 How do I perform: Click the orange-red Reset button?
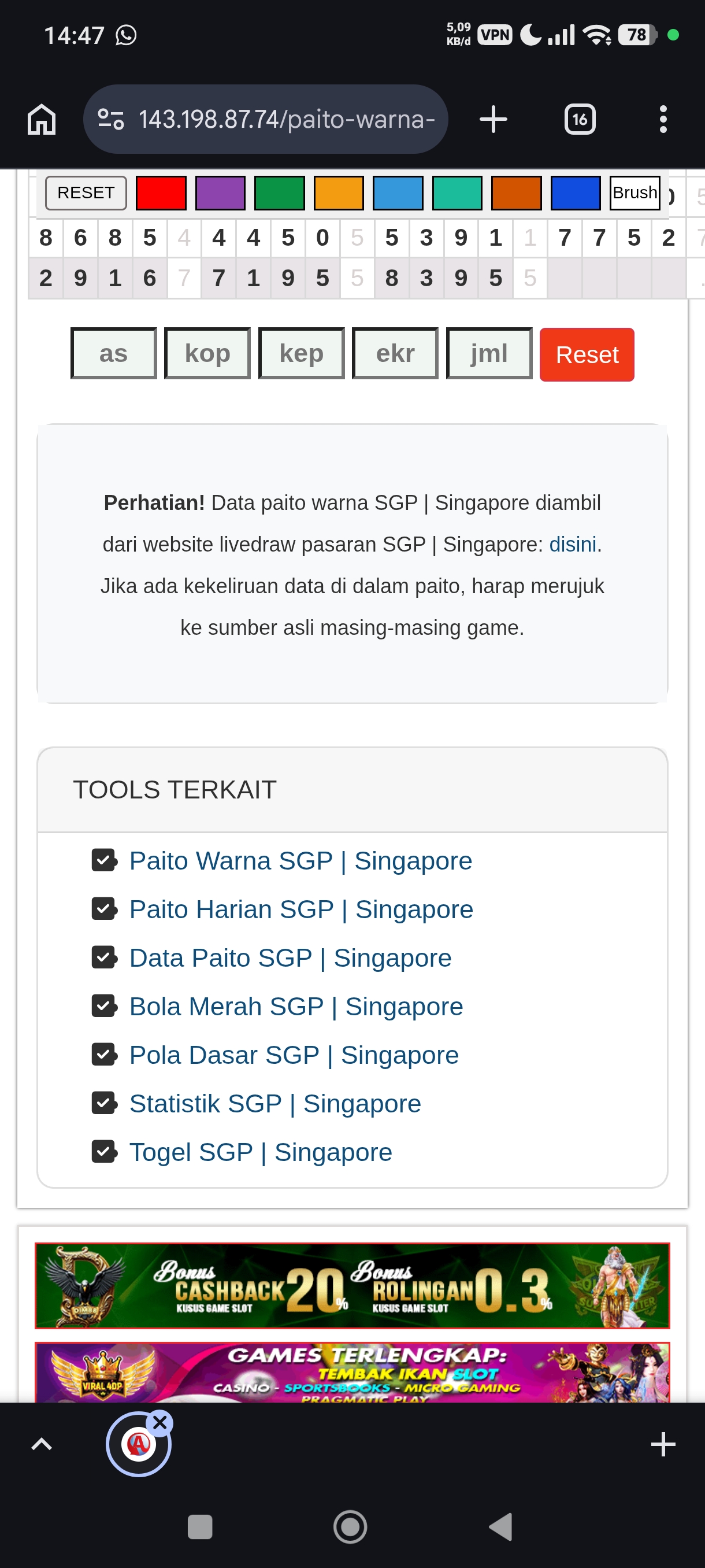tap(587, 355)
